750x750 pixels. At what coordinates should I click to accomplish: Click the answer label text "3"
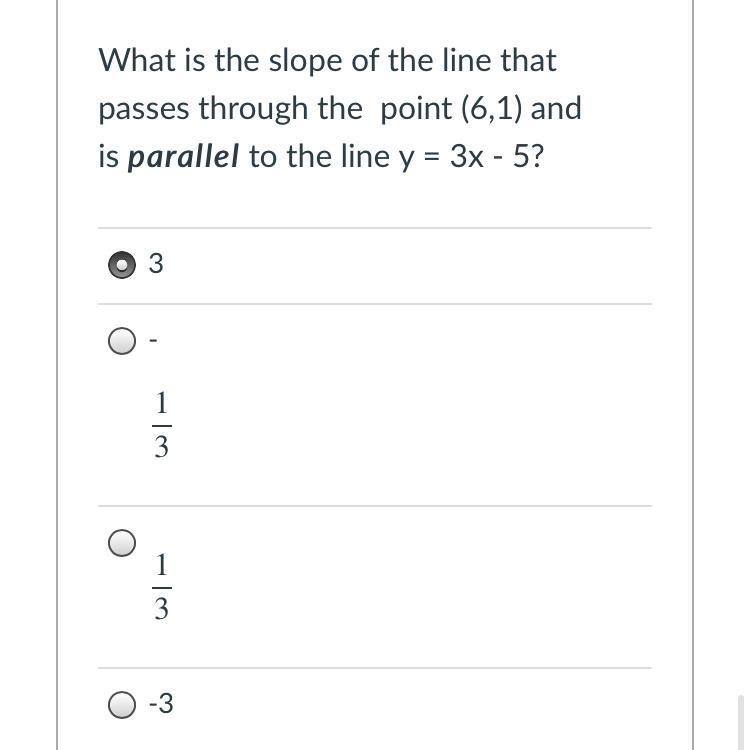coord(156,264)
